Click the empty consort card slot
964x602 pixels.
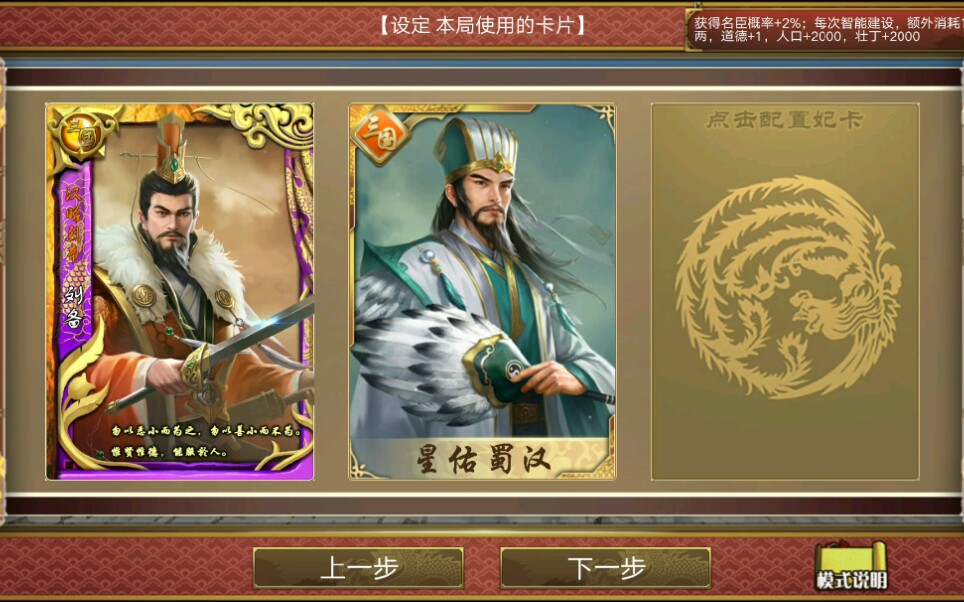[x=785, y=291]
